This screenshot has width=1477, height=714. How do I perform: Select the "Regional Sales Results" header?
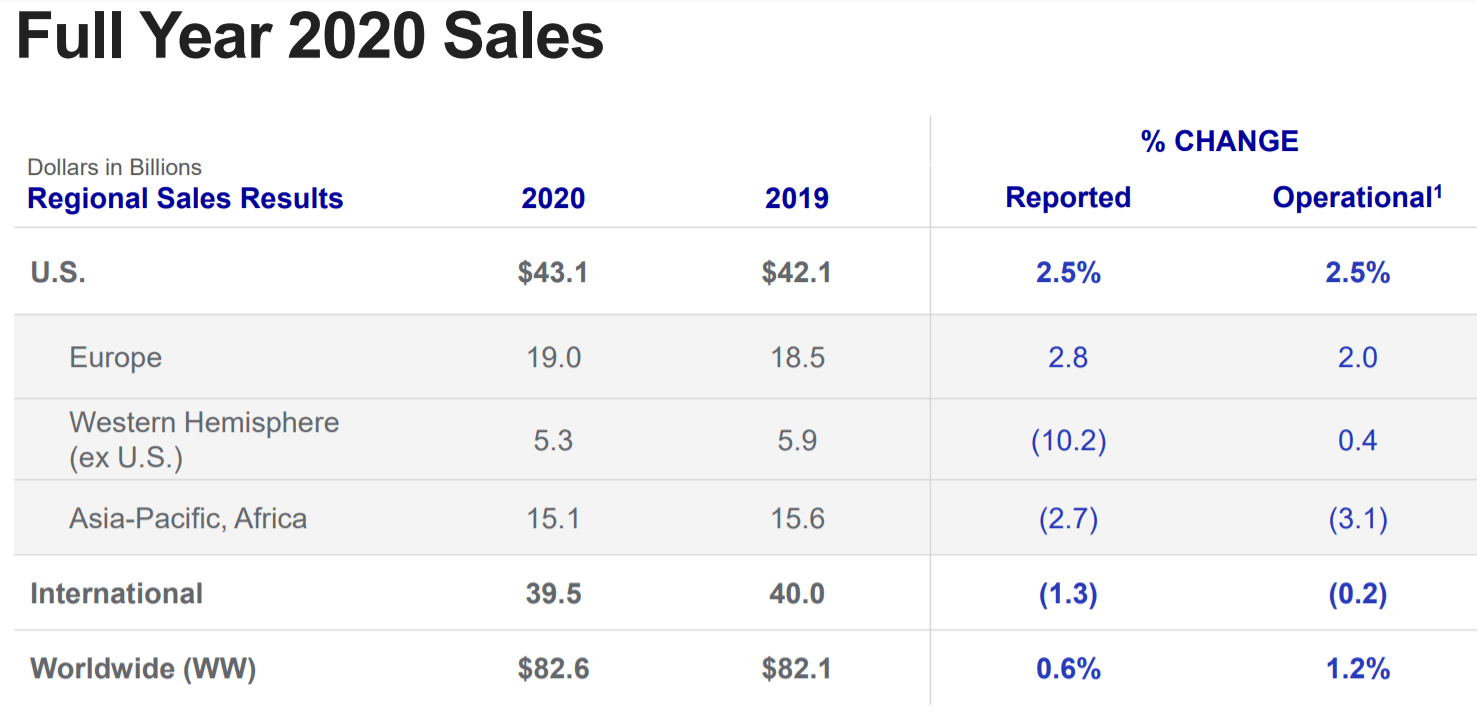[x=185, y=198]
